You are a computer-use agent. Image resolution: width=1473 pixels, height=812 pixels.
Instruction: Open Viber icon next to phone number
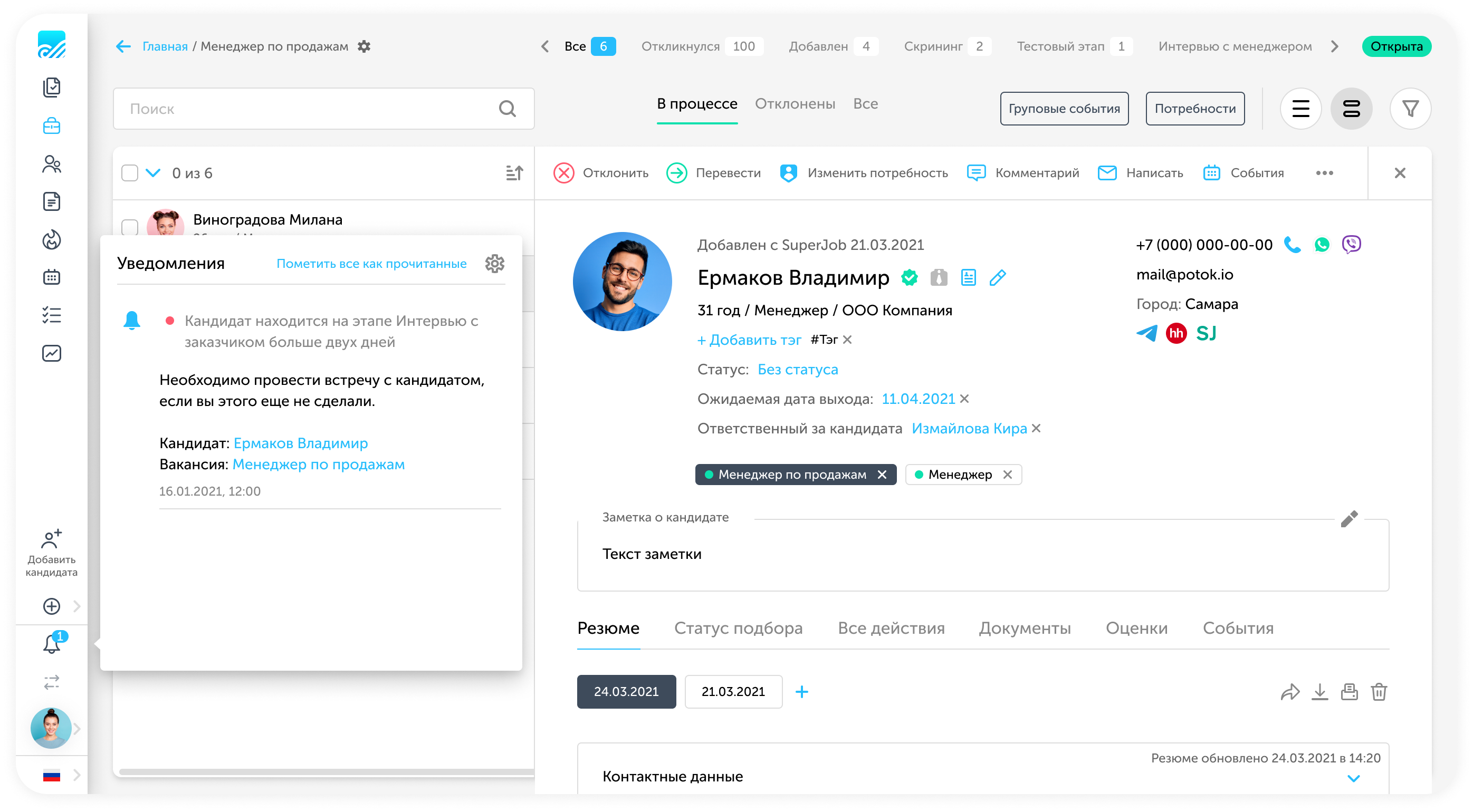pyautogui.click(x=1351, y=245)
